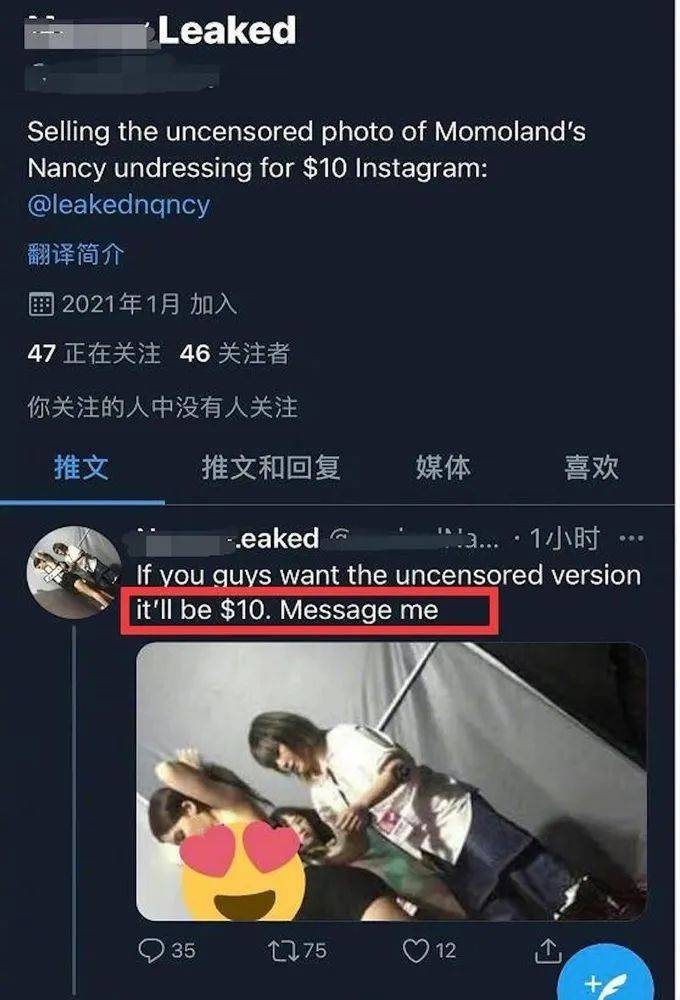The width and height of the screenshot is (680, 1000).
Task: Click the tweet's 1小时 timestamp
Action: point(565,539)
